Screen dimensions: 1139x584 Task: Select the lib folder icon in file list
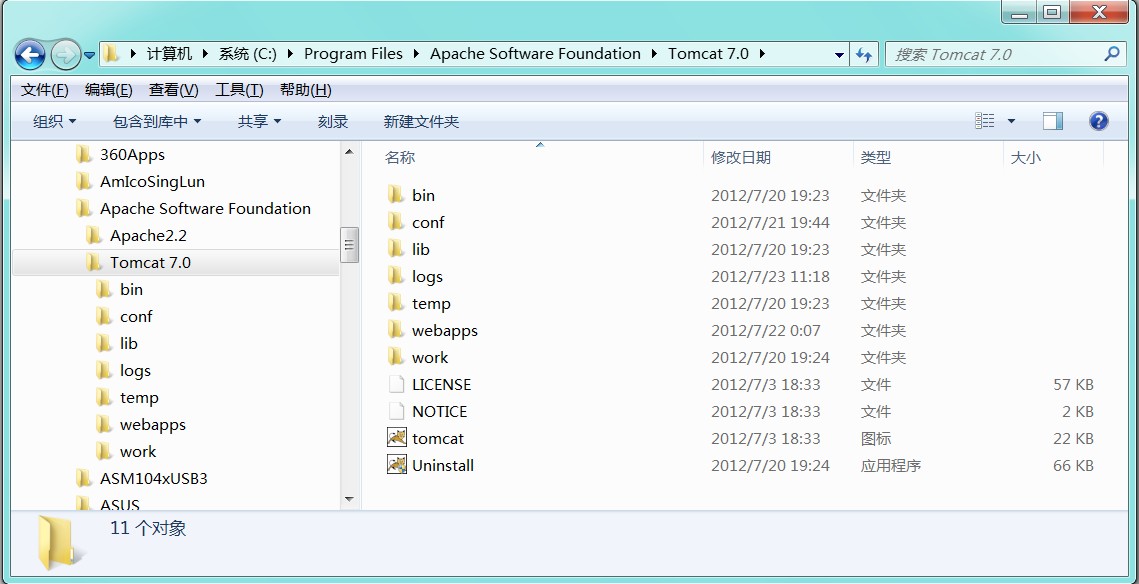396,248
